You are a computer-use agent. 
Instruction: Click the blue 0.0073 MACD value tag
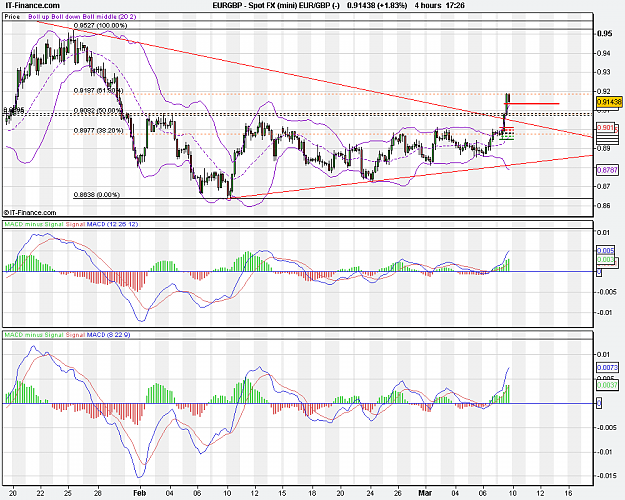607,367
